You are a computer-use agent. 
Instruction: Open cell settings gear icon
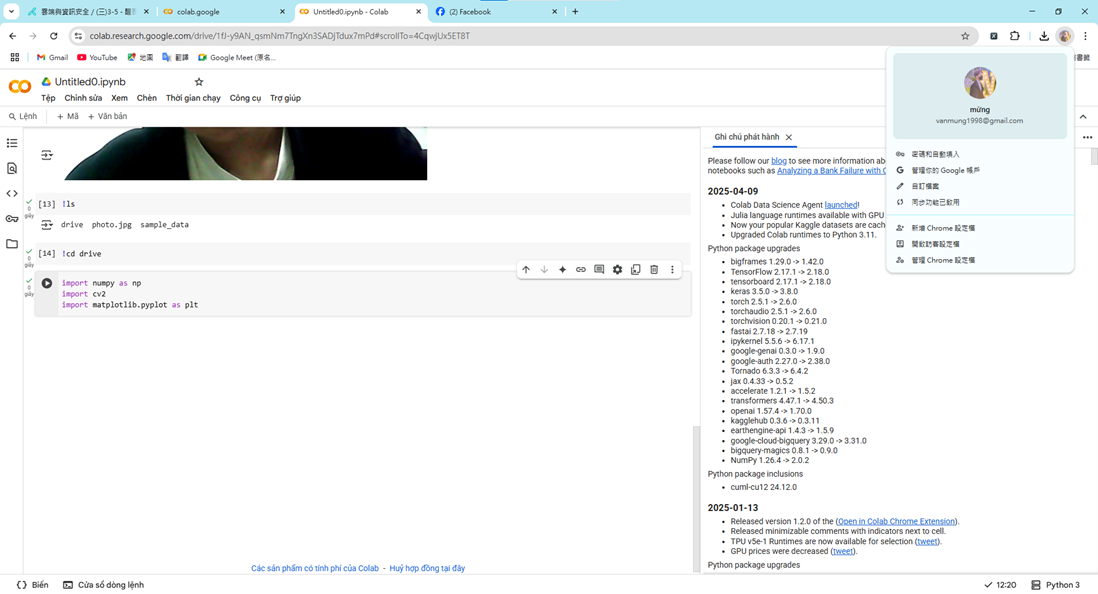(617, 270)
